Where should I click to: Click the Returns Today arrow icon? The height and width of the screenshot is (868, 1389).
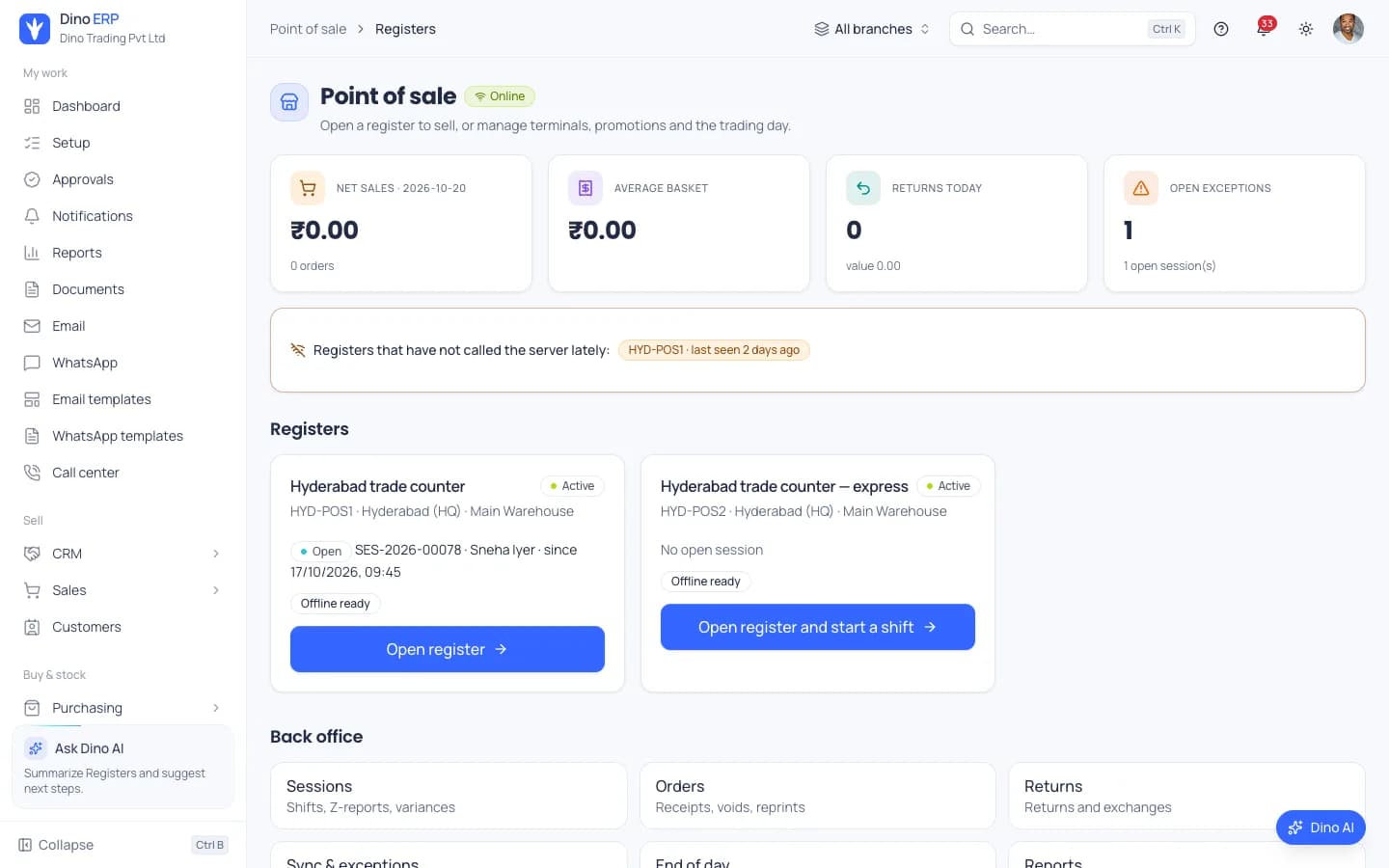[863, 188]
